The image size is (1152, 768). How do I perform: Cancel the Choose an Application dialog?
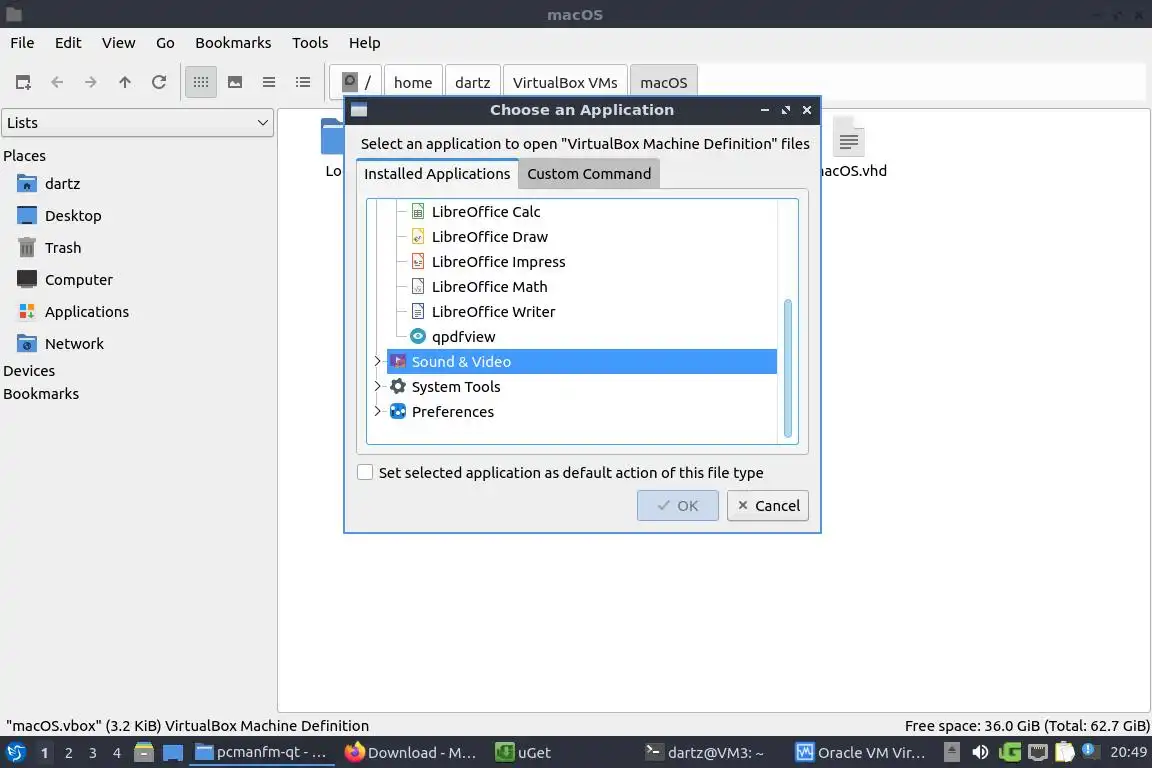click(768, 506)
